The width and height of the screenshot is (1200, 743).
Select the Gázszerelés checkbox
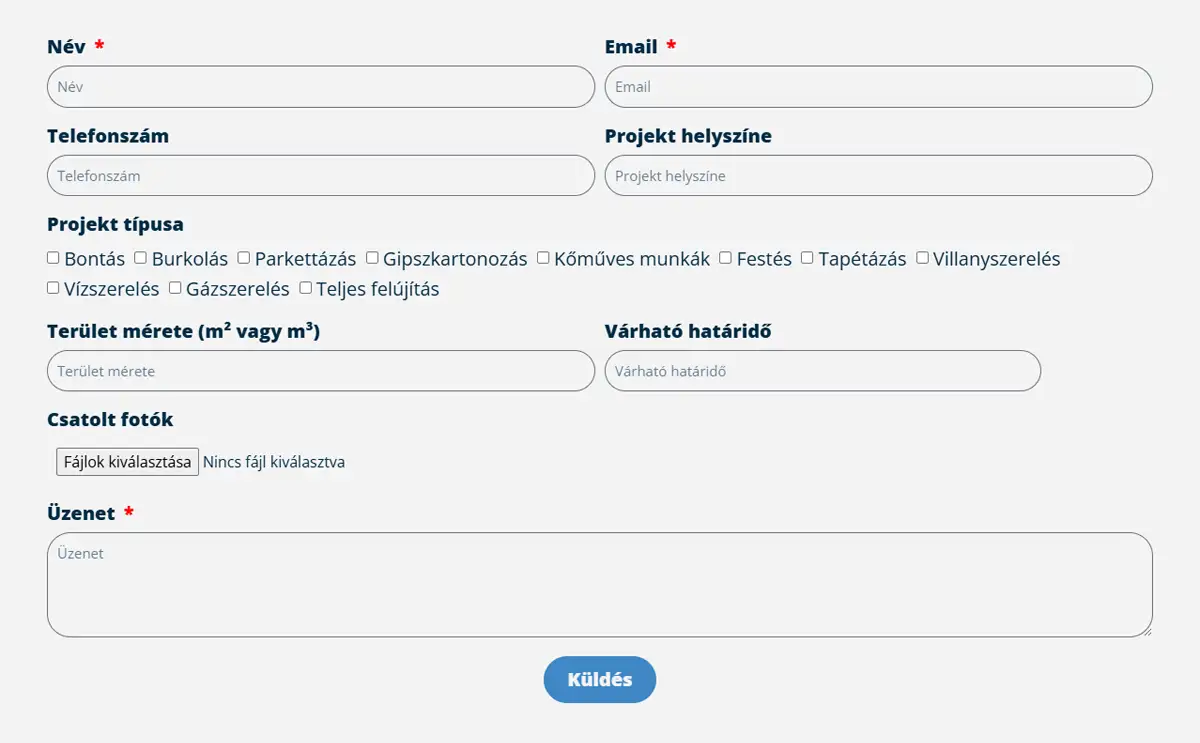[x=175, y=288]
